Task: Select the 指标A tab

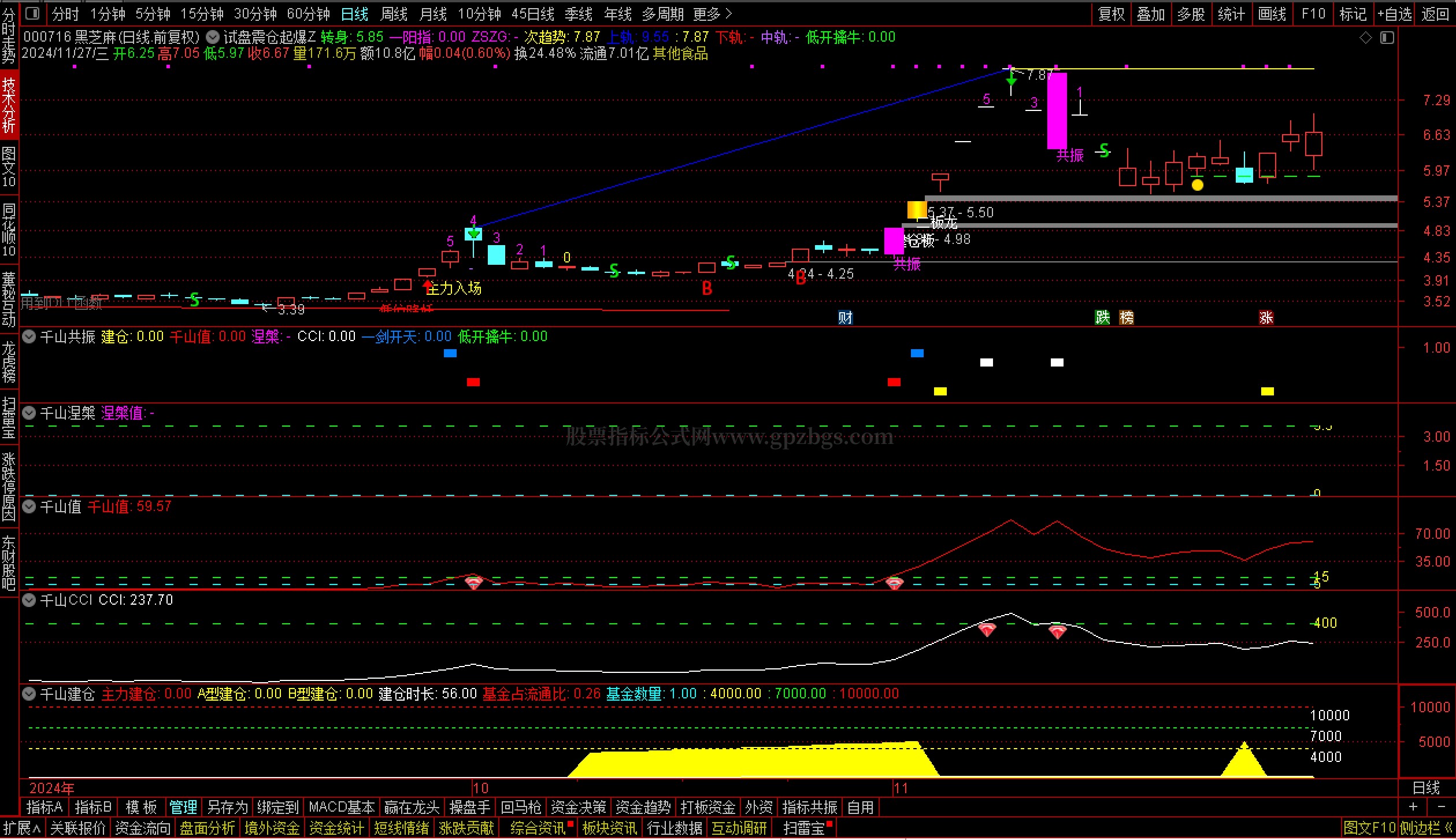Action: click(x=45, y=807)
